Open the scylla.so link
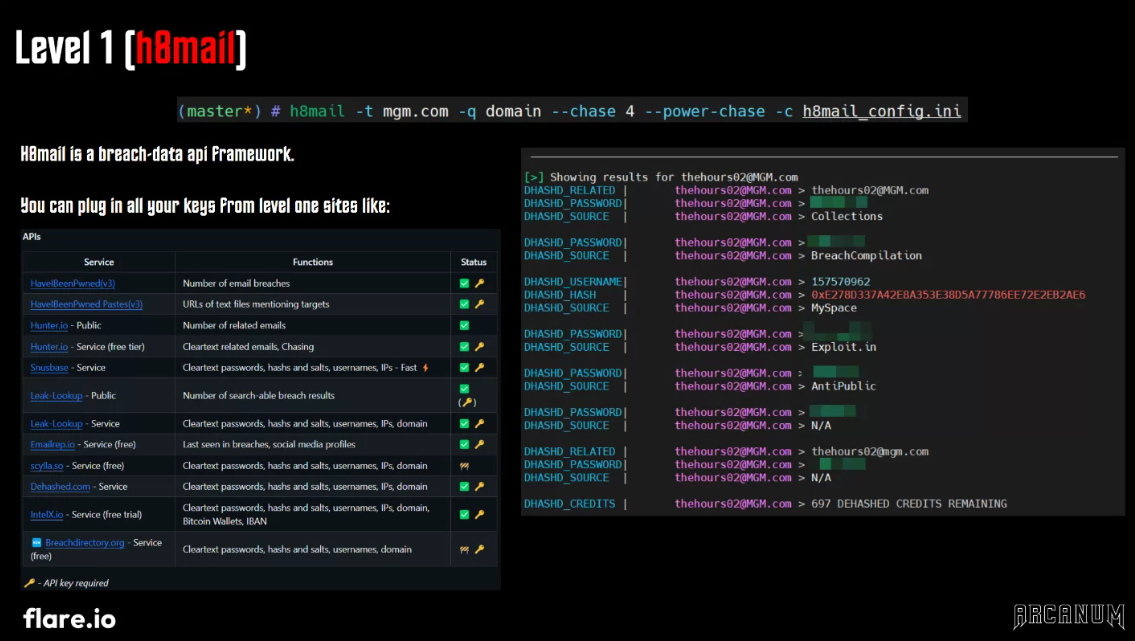Viewport: 1135px width, 641px height. click(46, 466)
